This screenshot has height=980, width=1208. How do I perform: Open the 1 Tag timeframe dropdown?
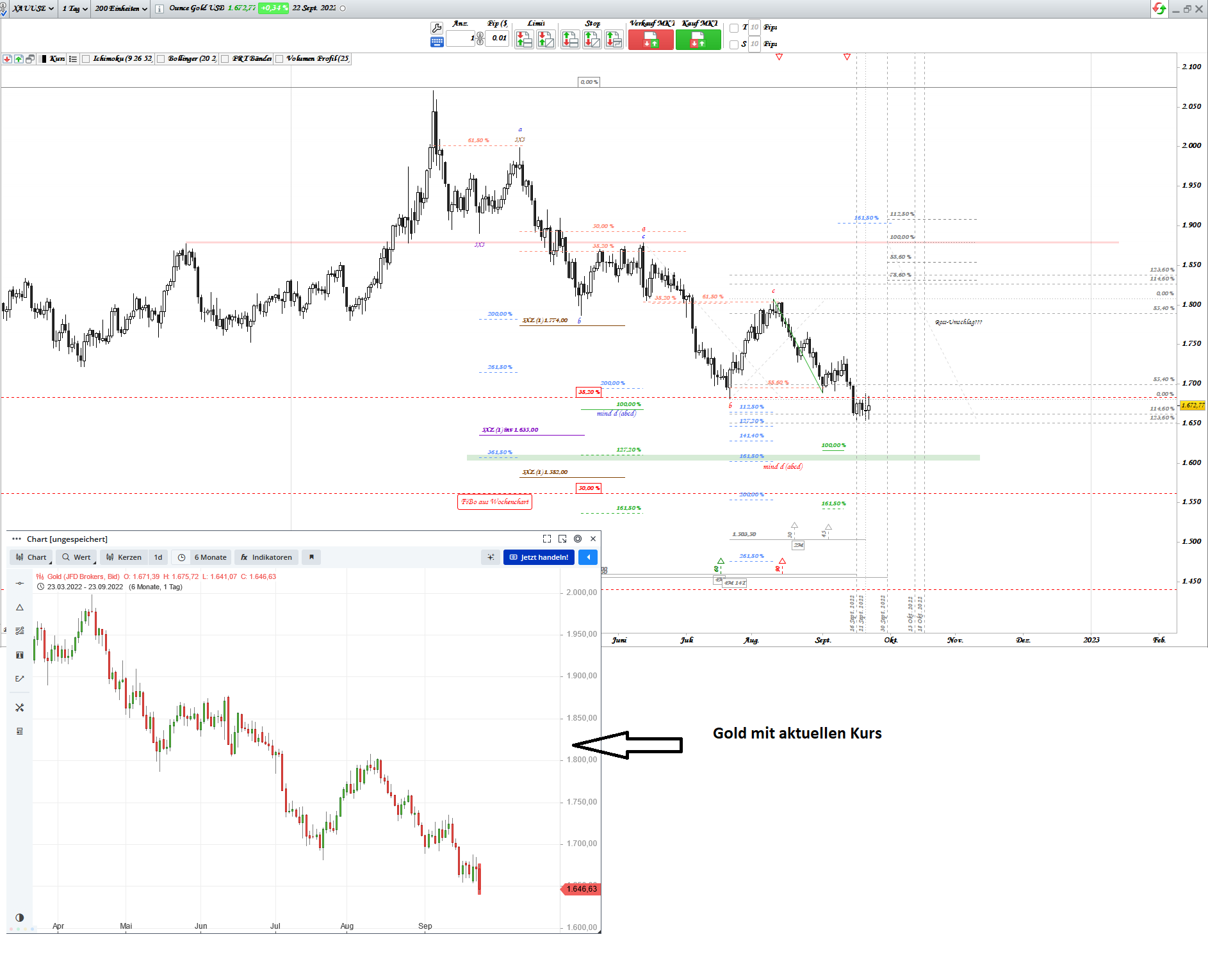point(75,8)
